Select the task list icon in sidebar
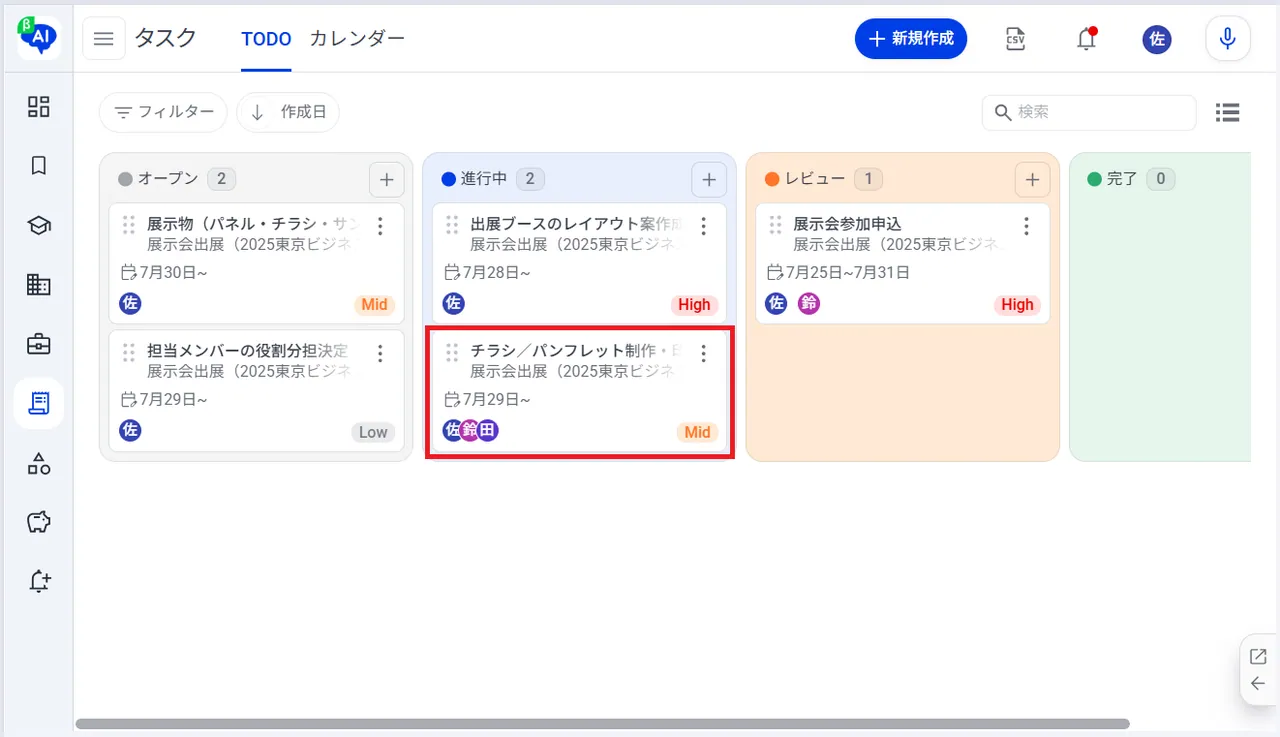 coord(38,404)
